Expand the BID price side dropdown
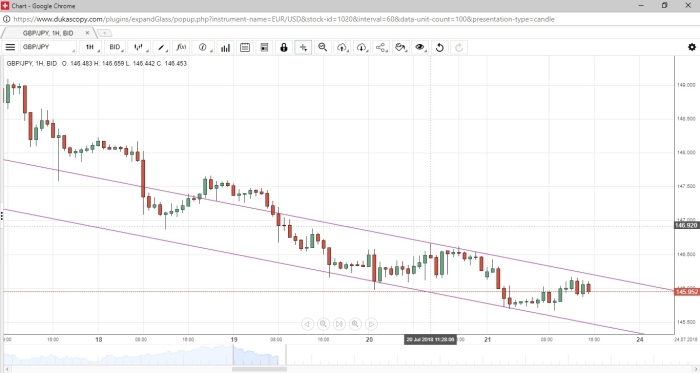 pyautogui.click(x=116, y=47)
